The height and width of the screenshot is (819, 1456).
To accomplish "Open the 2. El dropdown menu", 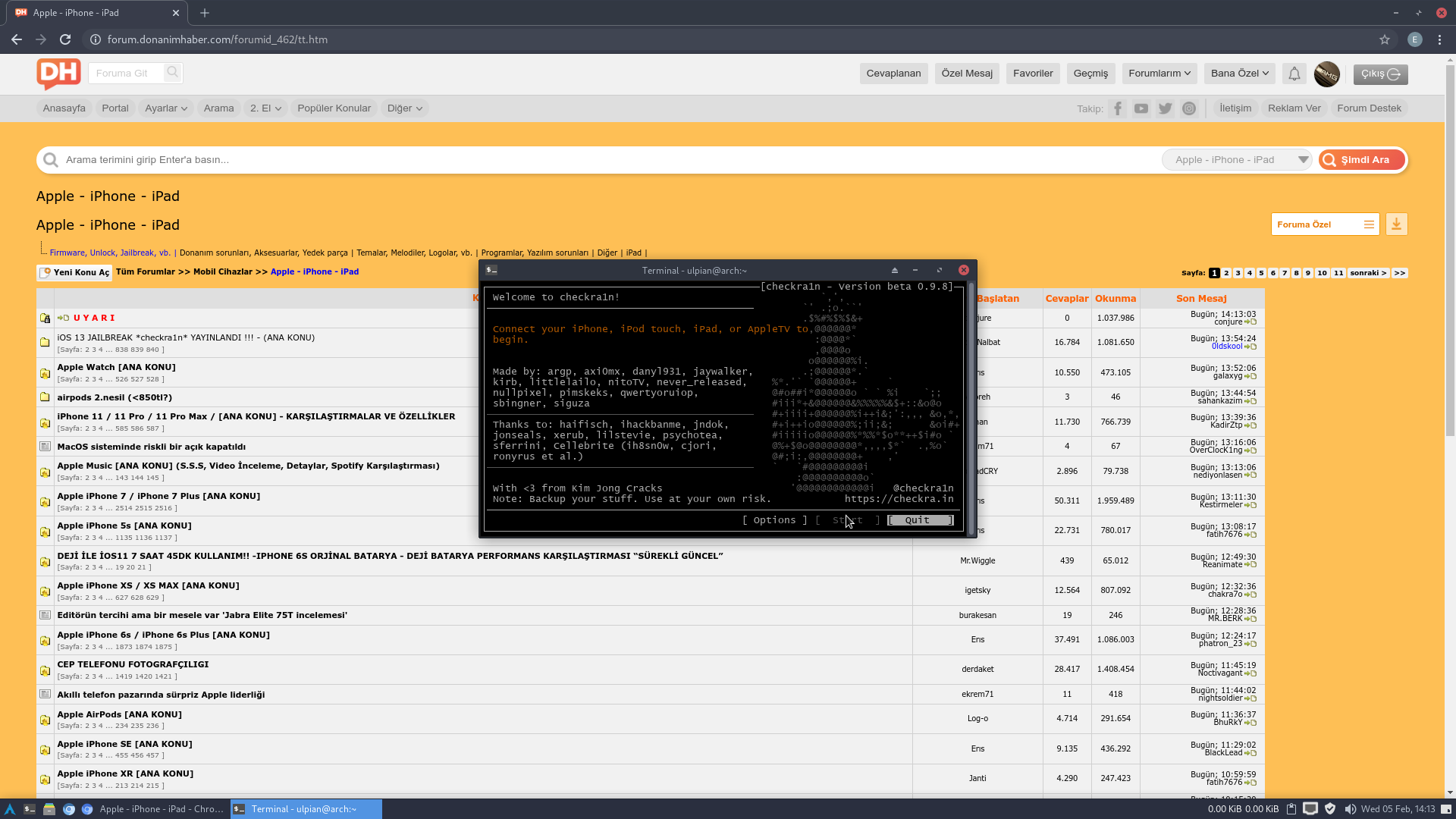I will [265, 108].
